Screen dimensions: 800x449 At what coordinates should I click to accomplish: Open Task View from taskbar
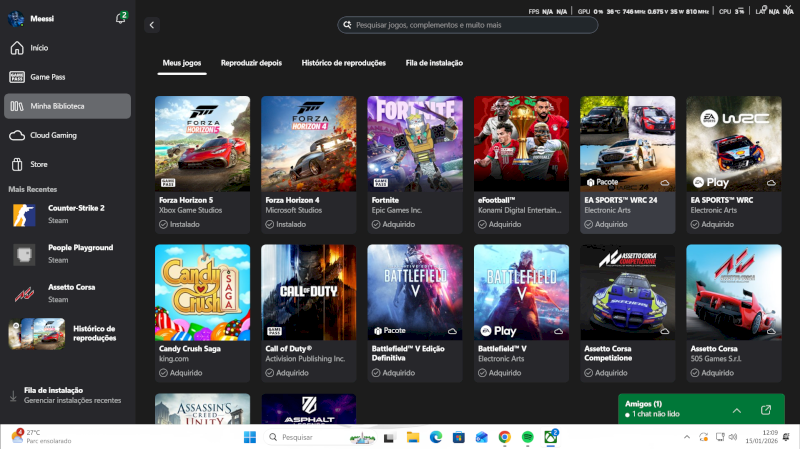(389, 437)
